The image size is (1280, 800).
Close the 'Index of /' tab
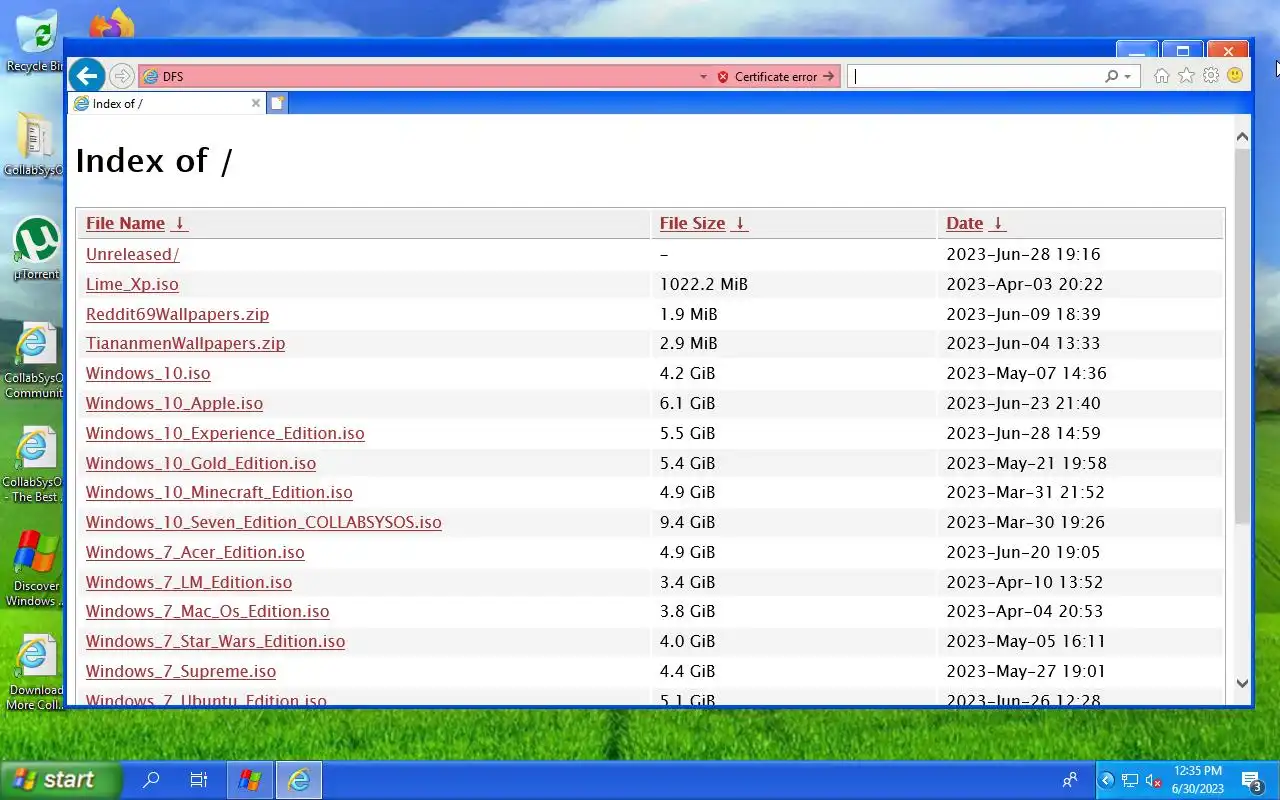256,103
